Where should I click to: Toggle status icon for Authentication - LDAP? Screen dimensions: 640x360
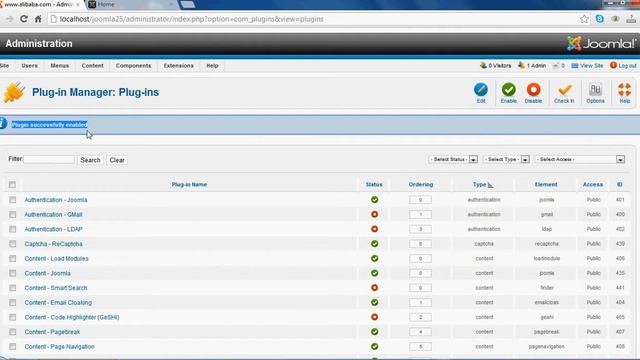point(374,229)
